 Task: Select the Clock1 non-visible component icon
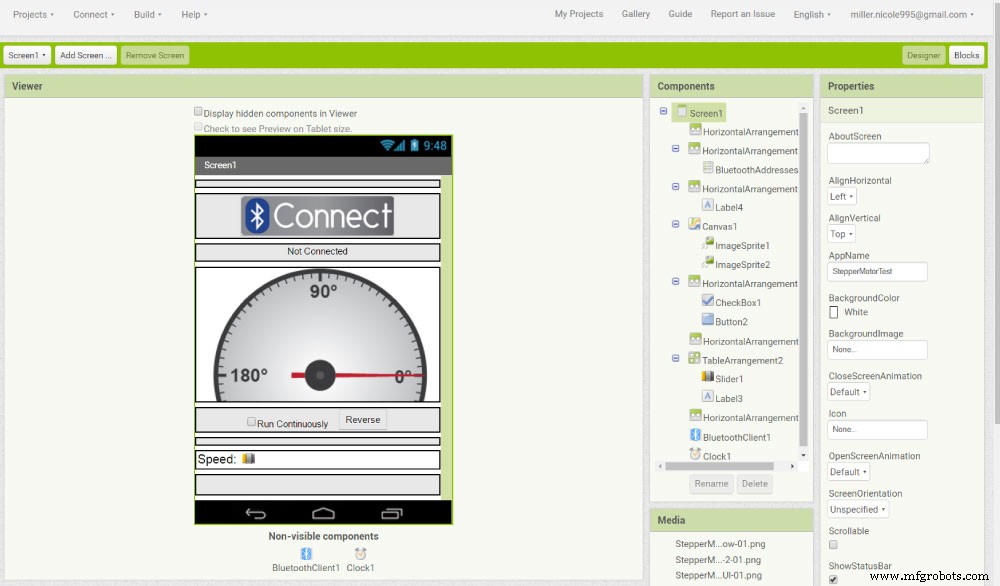[x=360, y=553]
